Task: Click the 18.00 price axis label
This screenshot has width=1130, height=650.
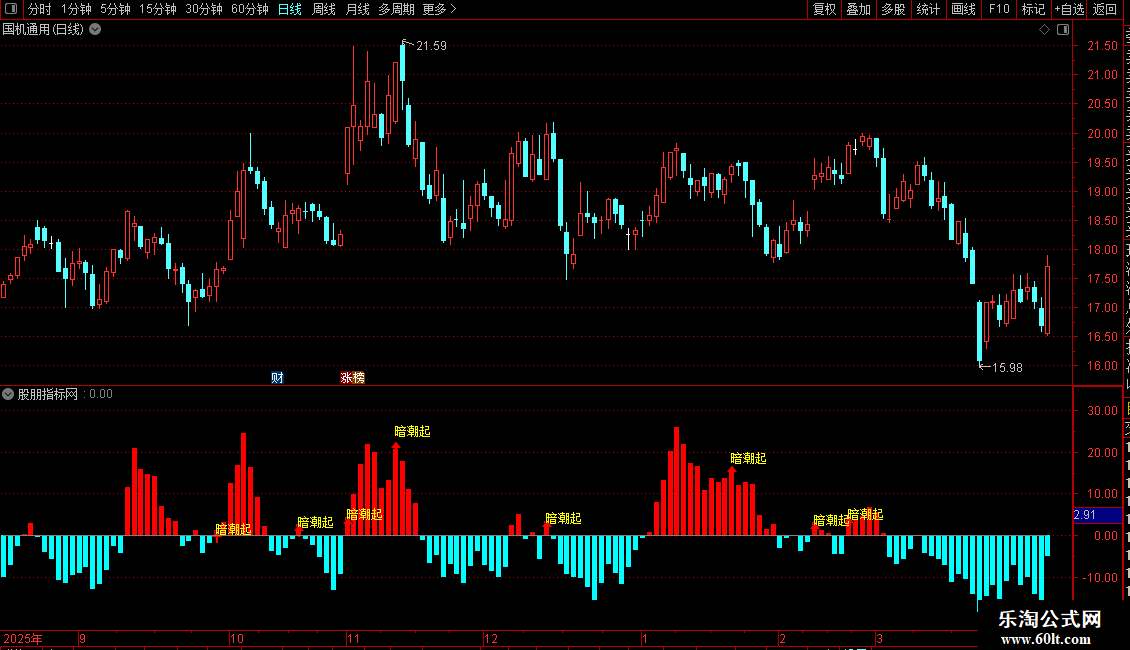Action: [1103, 250]
